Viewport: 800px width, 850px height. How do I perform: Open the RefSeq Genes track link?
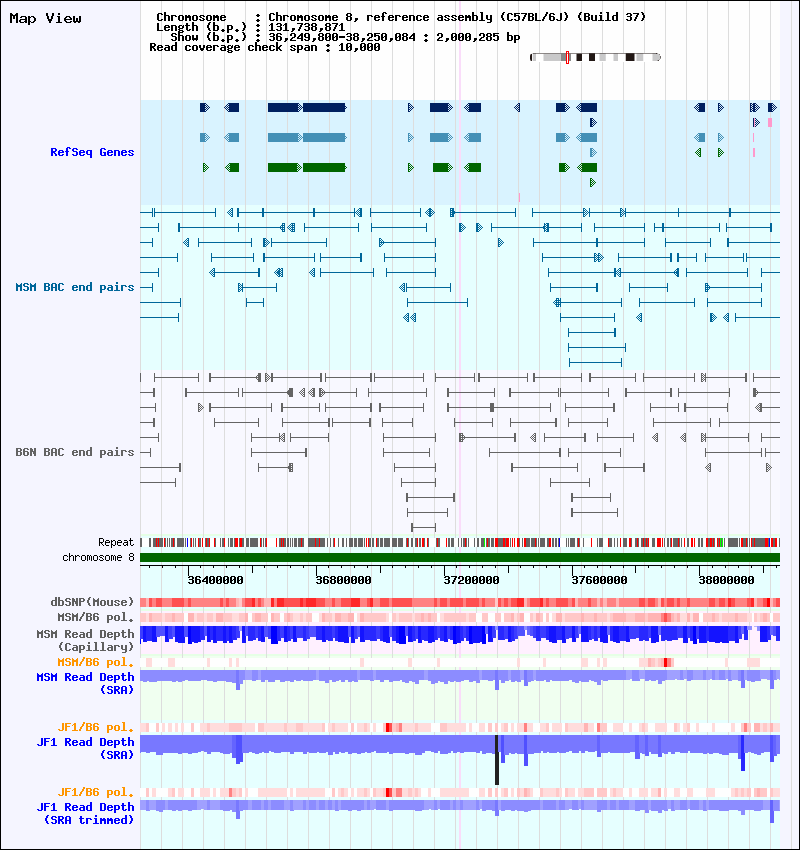click(92, 152)
